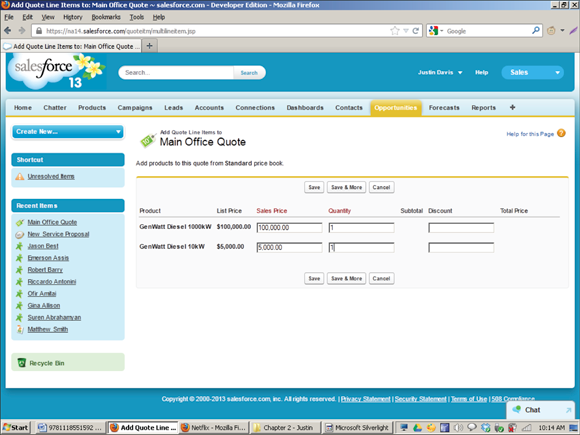This screenshot has width=580, height=435.
Task: Open the History menu
Action: (72, 17)
